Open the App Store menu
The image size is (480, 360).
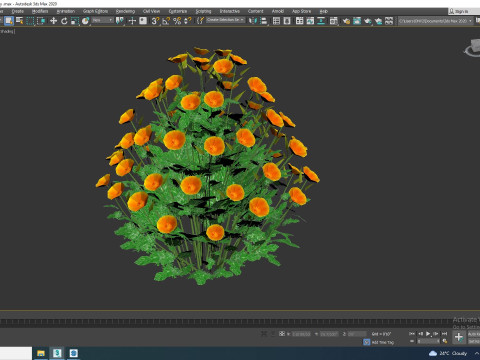tap(302, 11)
